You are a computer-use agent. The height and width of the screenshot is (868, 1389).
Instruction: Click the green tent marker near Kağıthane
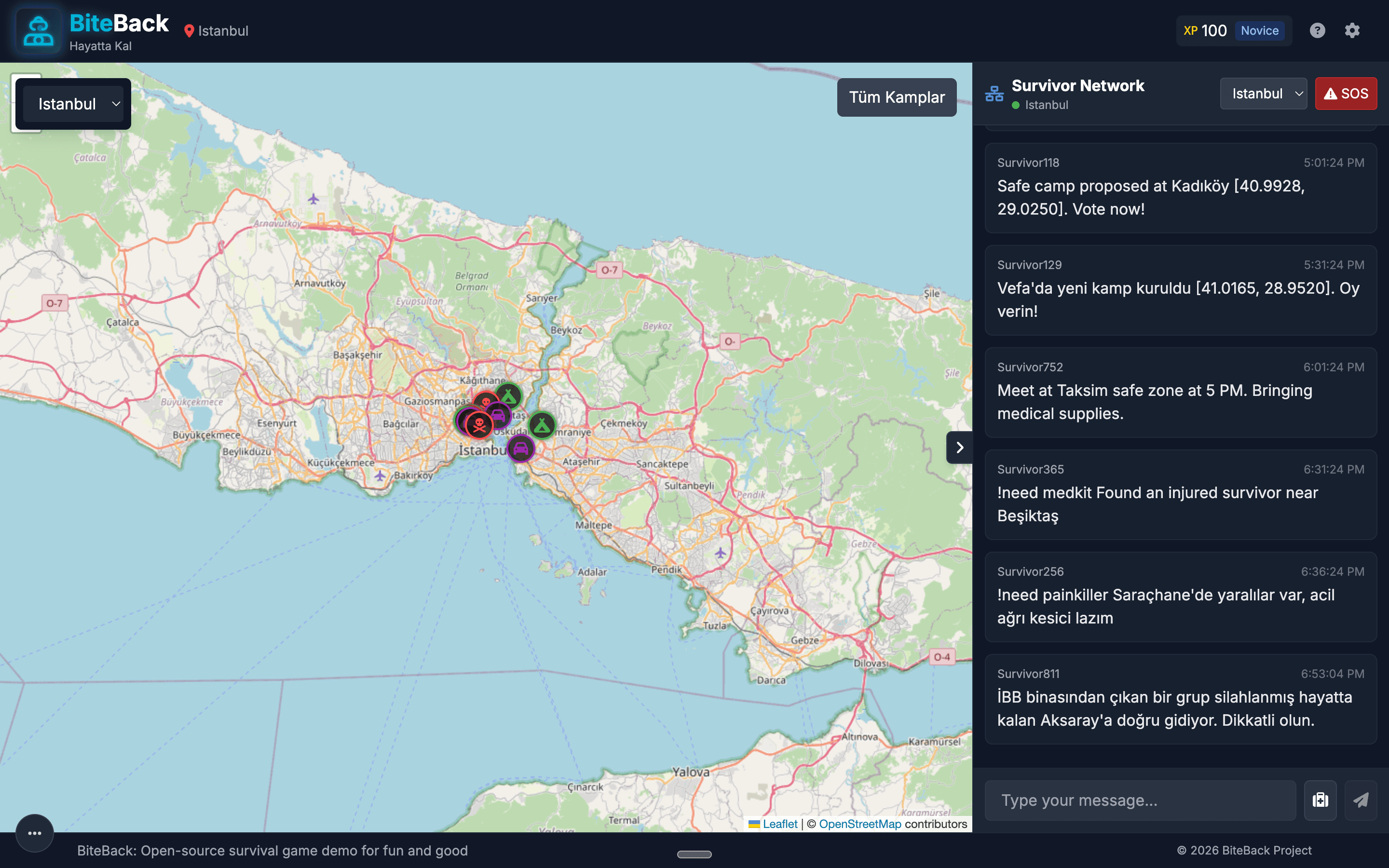508,395
